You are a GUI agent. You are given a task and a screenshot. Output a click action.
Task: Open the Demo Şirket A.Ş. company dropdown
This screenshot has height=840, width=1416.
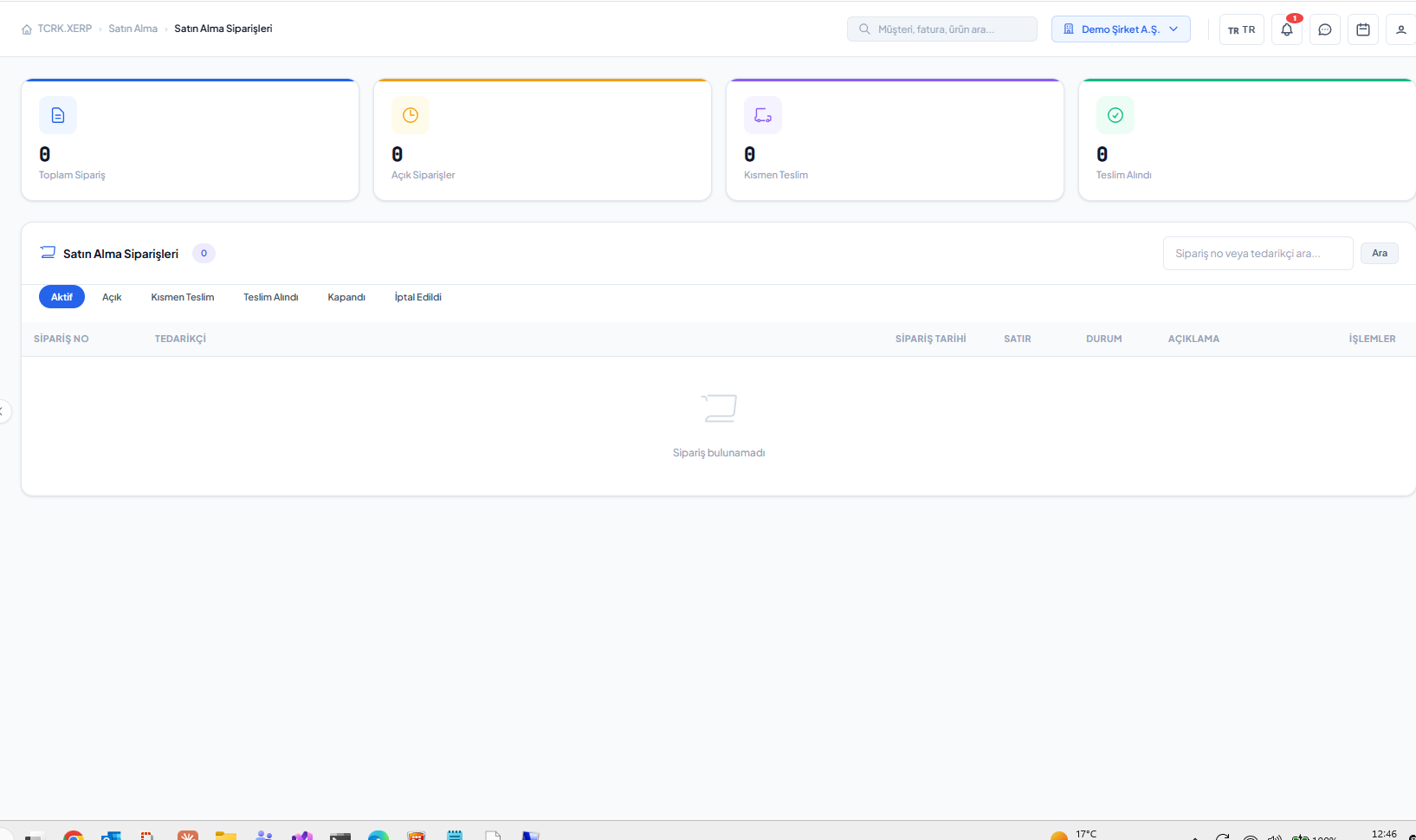pyautogui.click(x=1121, y=29)
